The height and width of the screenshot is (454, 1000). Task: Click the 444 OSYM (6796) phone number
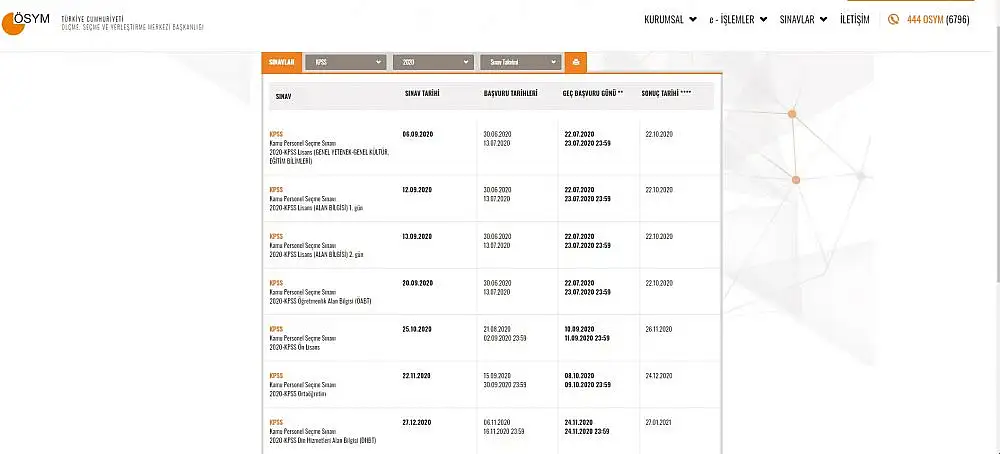pos(938,20)
